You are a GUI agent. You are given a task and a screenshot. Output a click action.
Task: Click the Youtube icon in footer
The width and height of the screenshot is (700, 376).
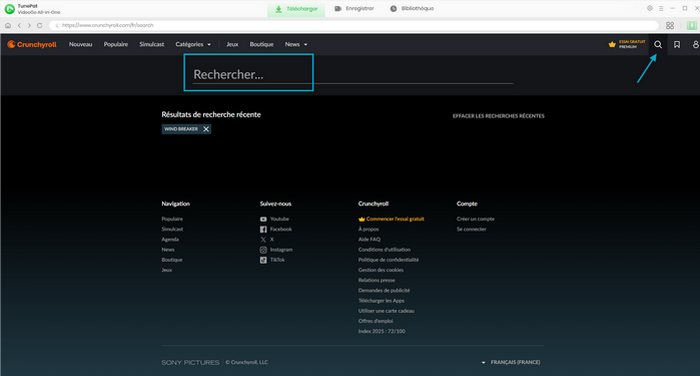[x=263, y=219]
